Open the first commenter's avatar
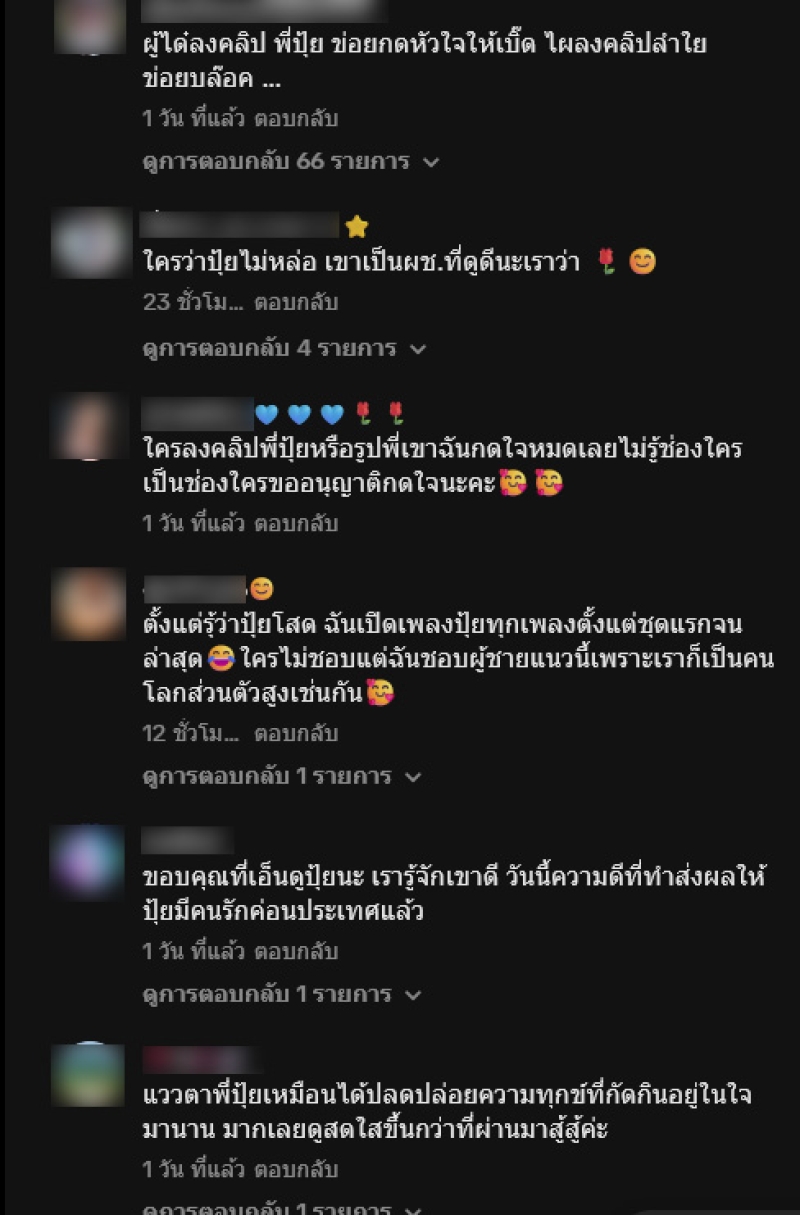This screenshot has height=1215, width=800. 89,26
